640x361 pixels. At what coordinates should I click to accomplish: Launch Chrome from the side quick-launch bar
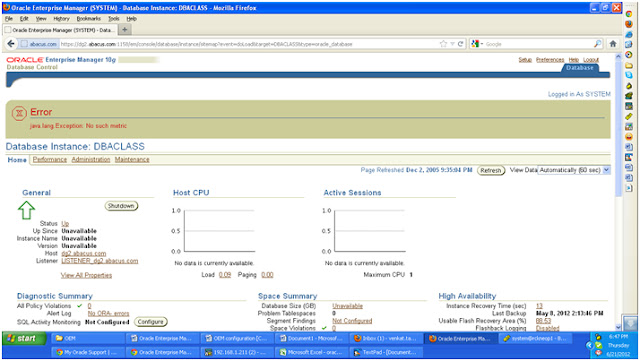(x=629, y=13)
